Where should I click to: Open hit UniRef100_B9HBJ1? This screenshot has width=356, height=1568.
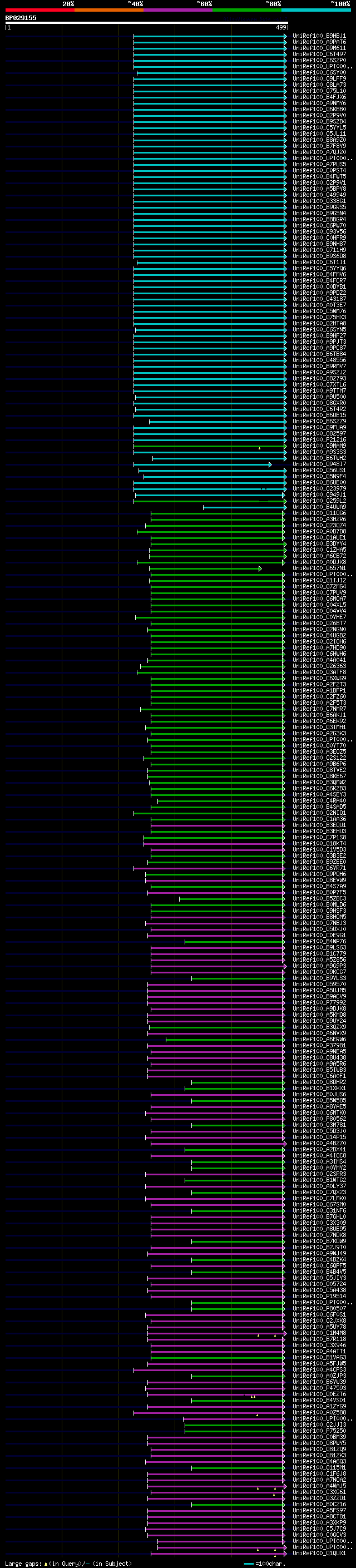point(319,36)
